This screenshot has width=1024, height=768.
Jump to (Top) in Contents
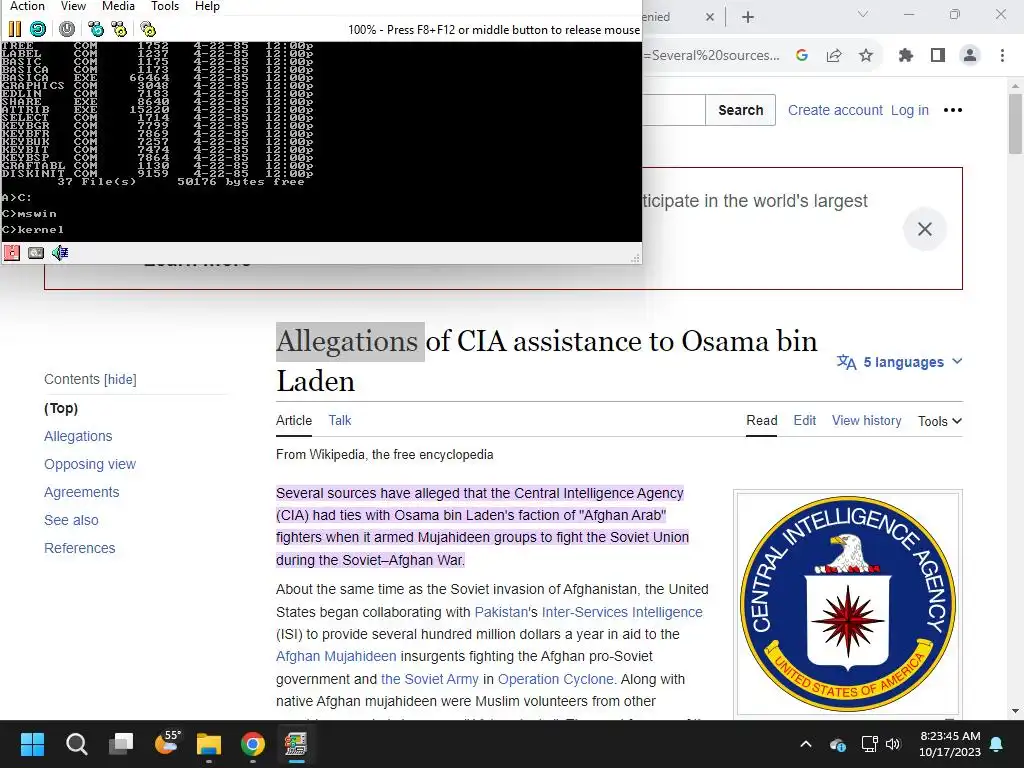(61, 408)
